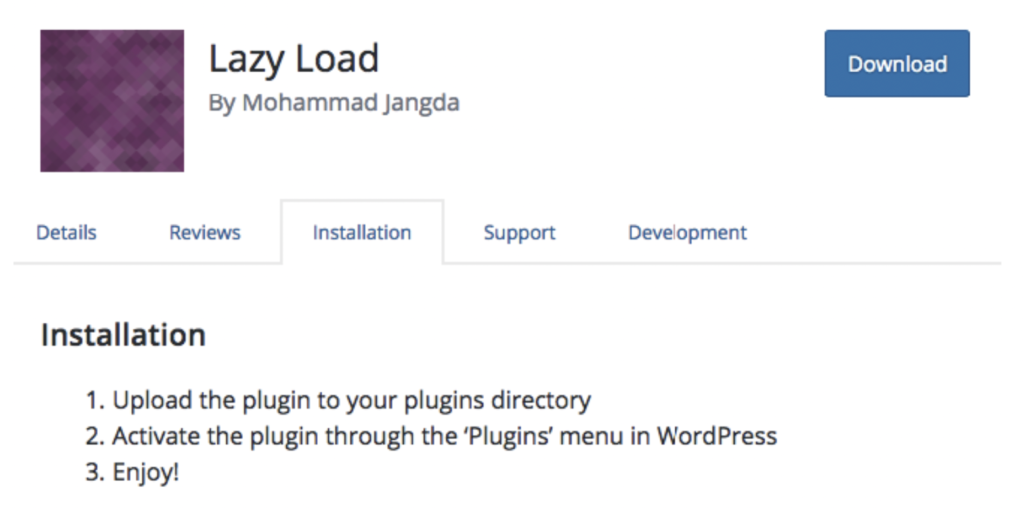This screenshot has height=517, width=1024.
Task: Click the list number 1 marker
Action: click(x=94, y=401)
